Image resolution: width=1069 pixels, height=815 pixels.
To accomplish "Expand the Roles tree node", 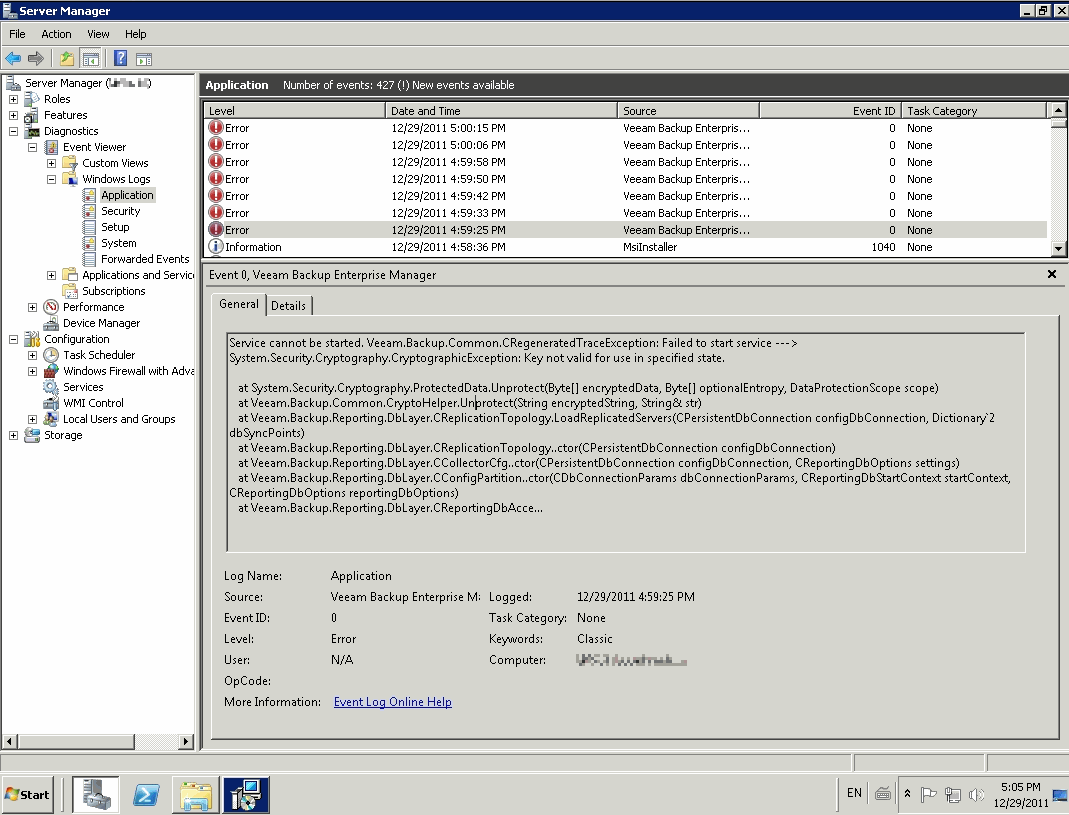I will (13, 99).
